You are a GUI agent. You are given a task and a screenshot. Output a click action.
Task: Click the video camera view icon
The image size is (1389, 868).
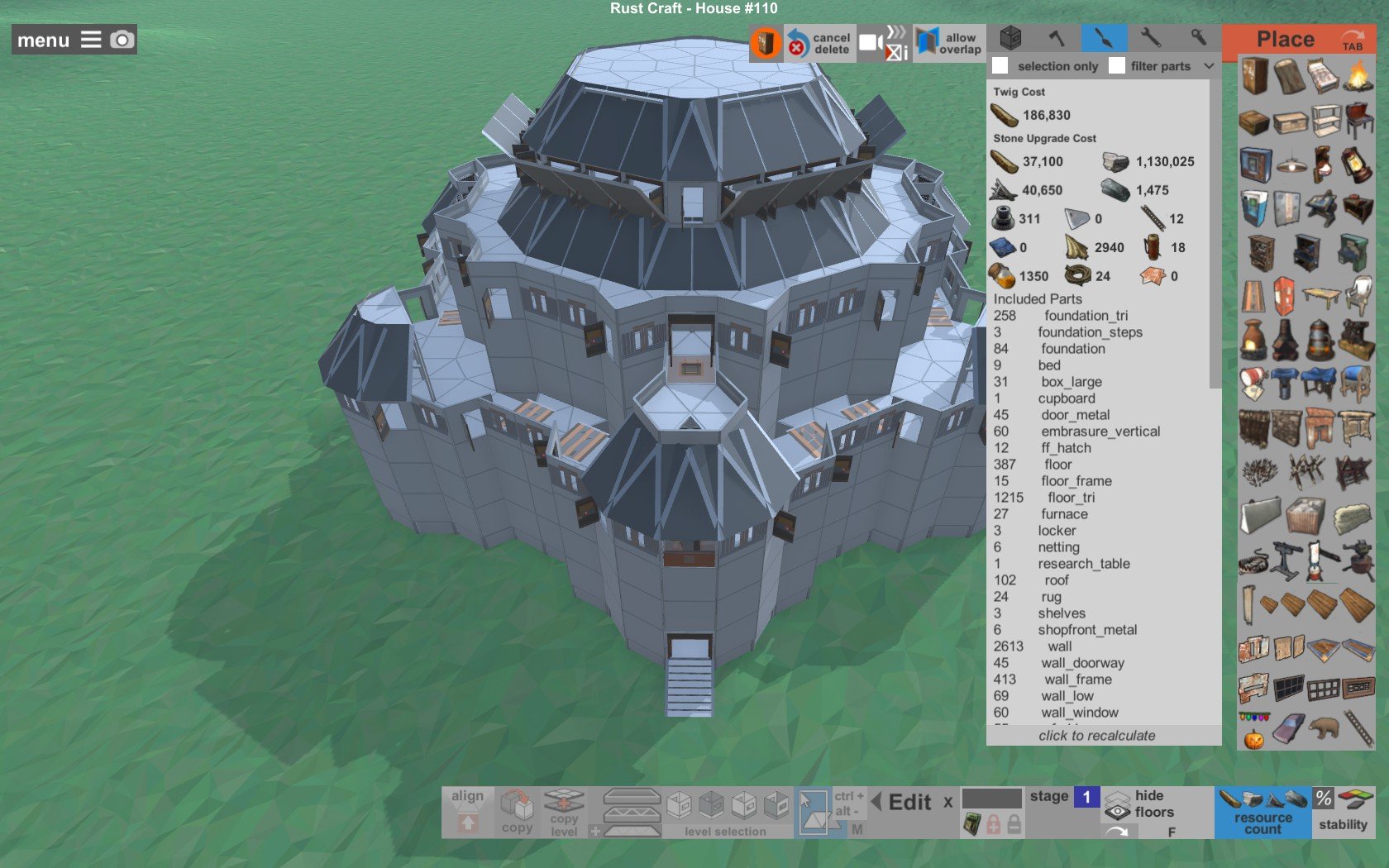coord(870,42)
